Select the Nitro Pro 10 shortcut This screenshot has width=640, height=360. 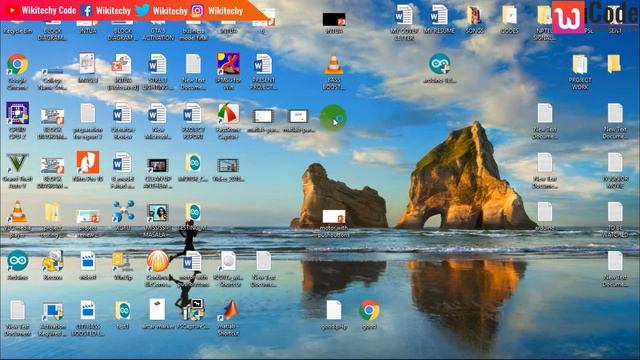87,162
